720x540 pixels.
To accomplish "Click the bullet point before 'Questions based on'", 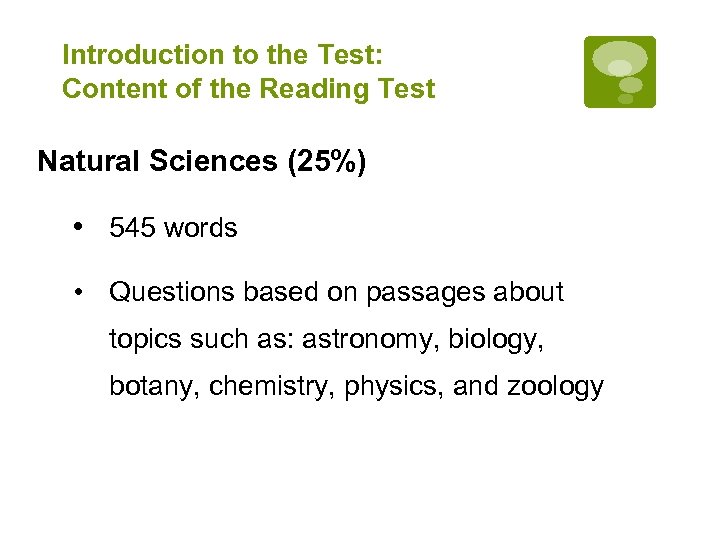I will pos(77,292).
